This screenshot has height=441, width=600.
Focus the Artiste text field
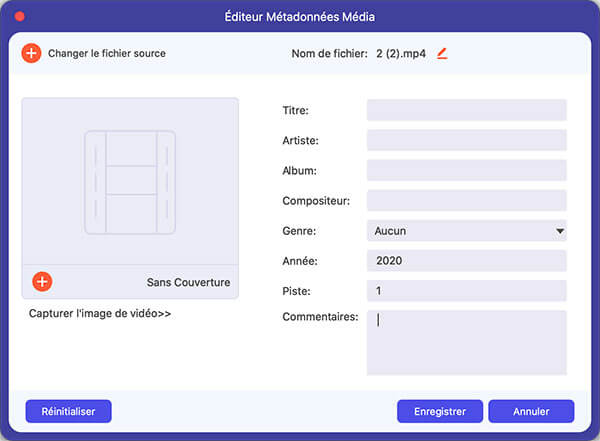click(466, 141)
